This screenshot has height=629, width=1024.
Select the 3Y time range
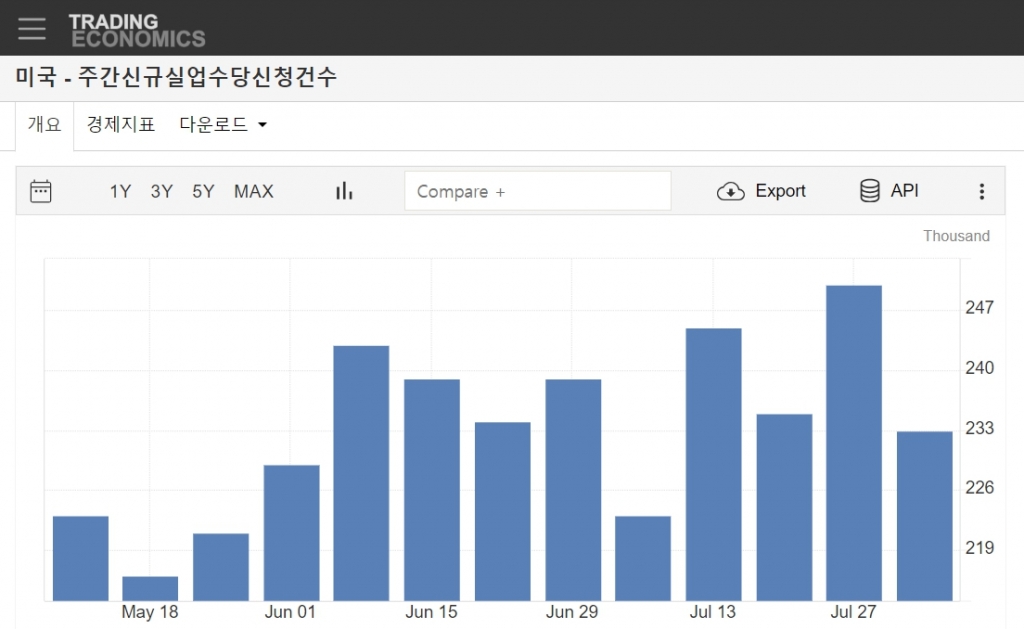[x=161, y=191]
